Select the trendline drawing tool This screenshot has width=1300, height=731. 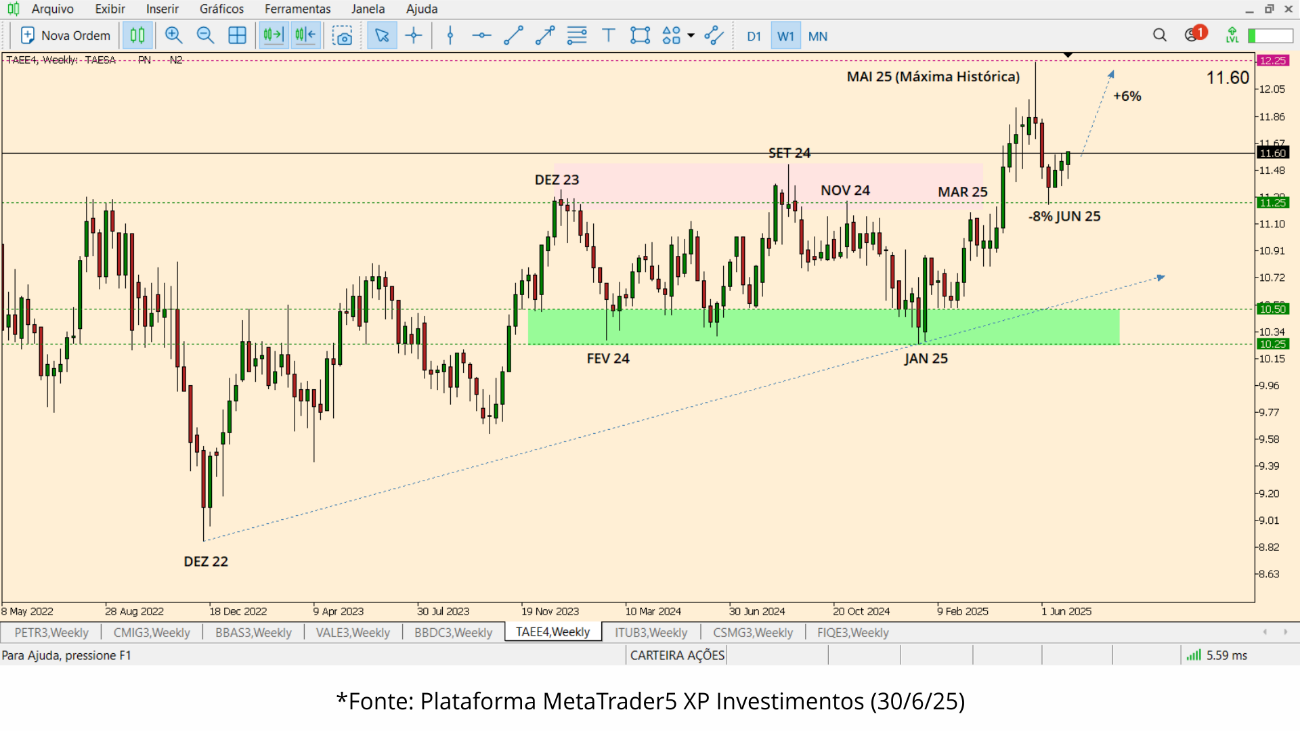pos(513,36)
